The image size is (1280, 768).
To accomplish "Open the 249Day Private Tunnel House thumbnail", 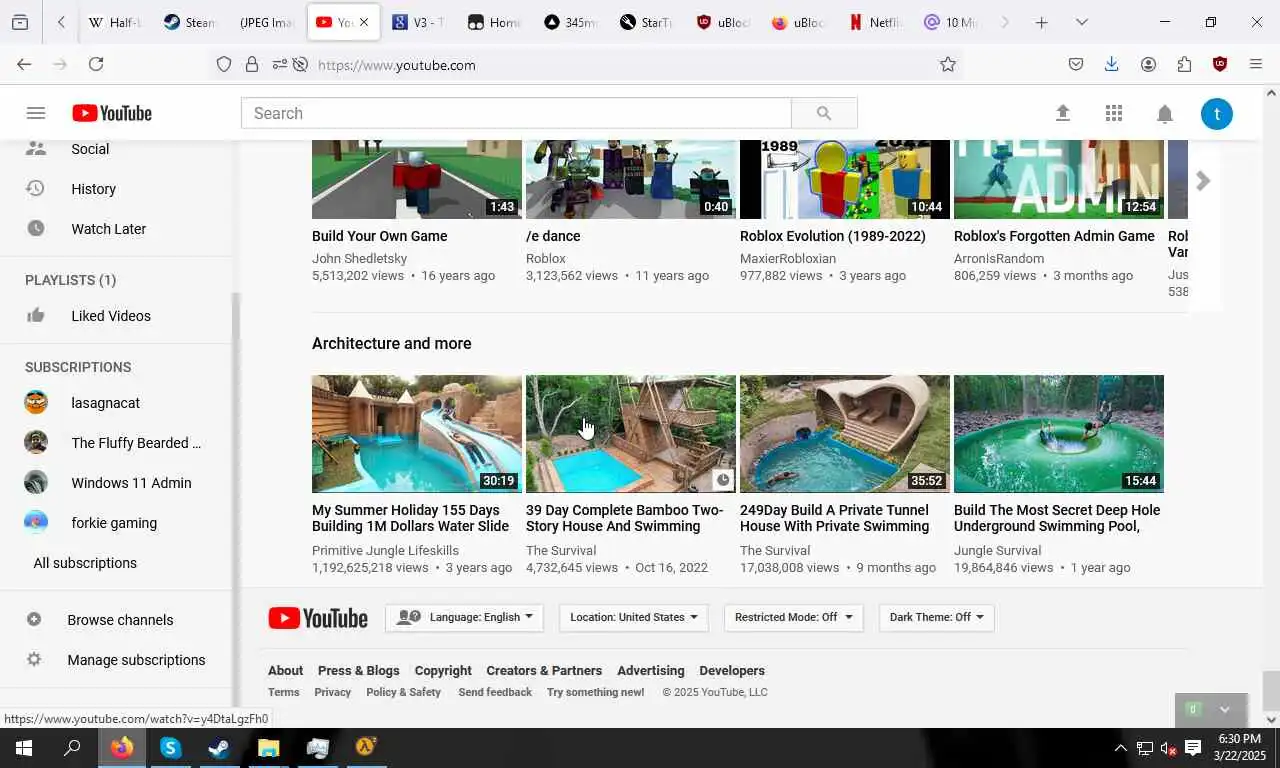I will 845,434.
